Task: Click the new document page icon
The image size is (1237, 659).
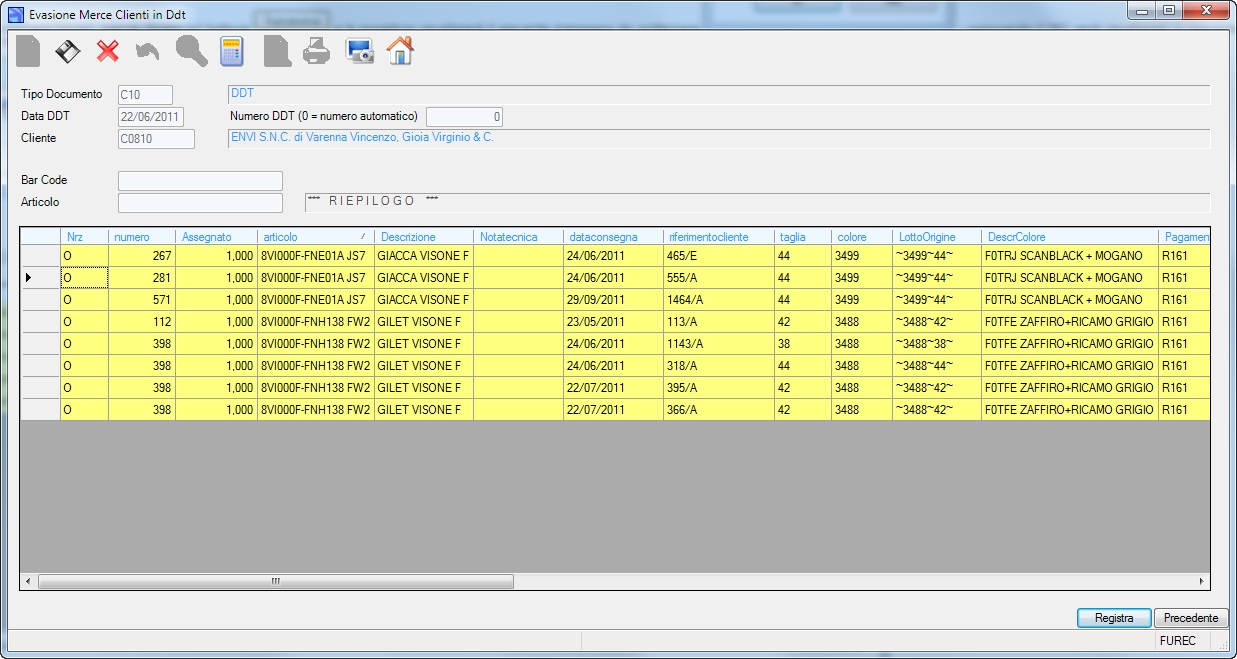Action: tap(28, 51)
